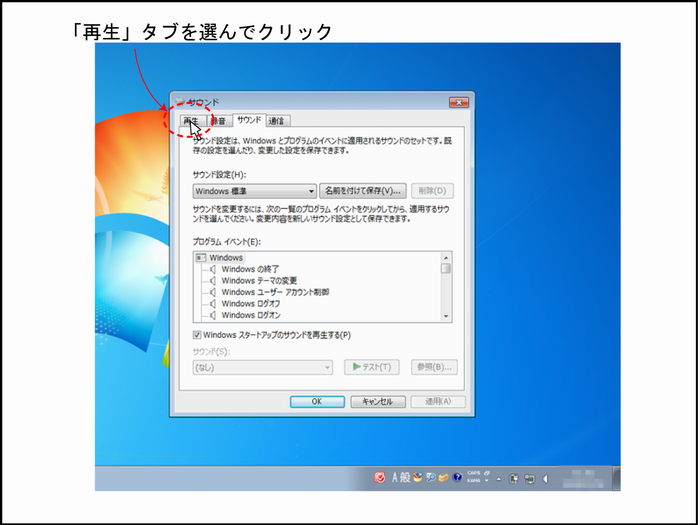700x525 pixels.
Task: Select the Windows ログオン event
Action: coord(251,315)
